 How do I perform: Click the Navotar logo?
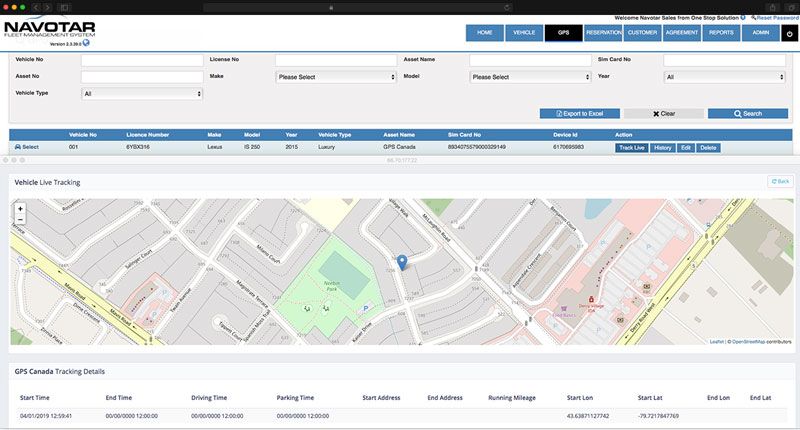pos(49,29)
